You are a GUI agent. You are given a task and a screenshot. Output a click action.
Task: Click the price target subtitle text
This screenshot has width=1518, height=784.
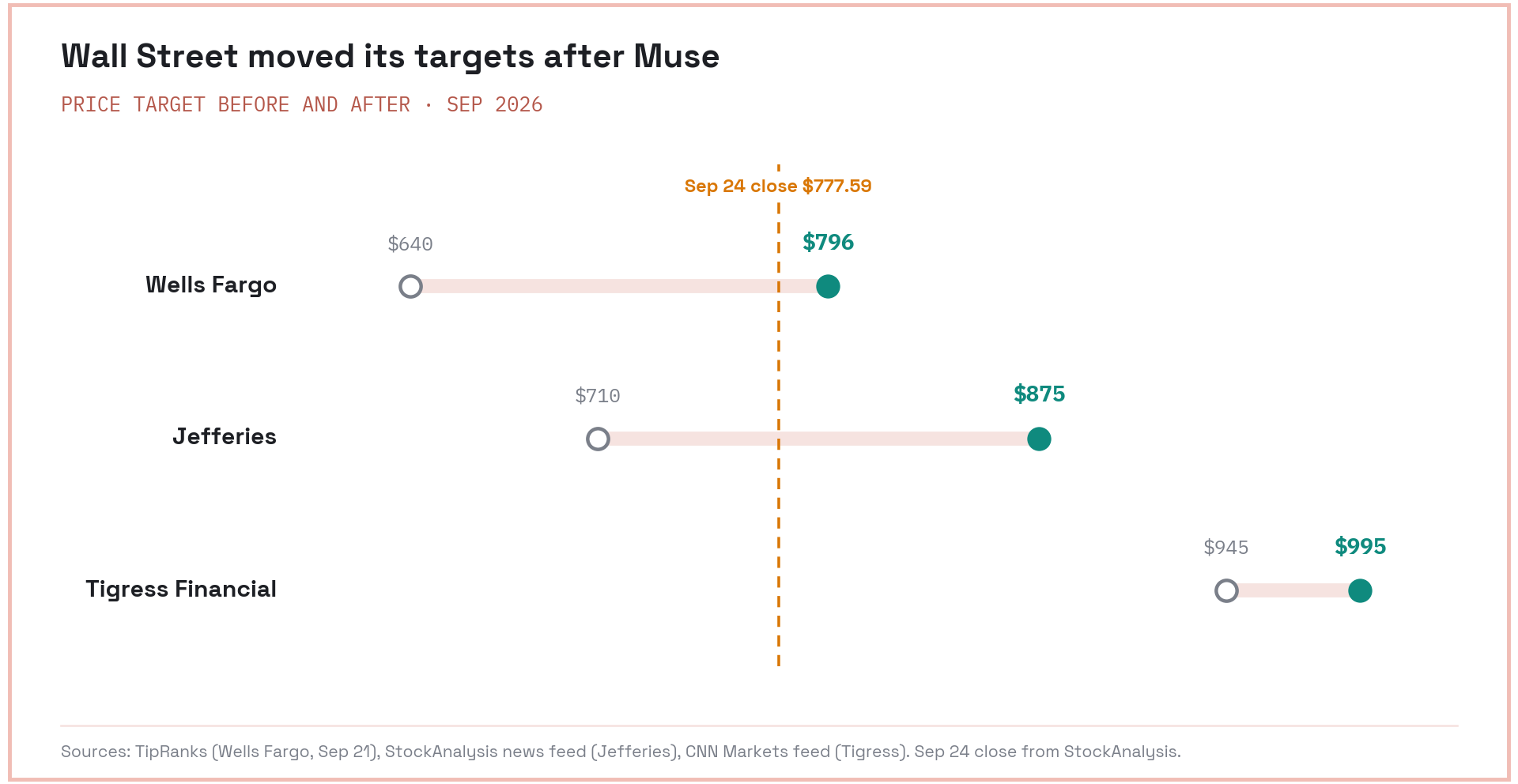click(302, 104)
